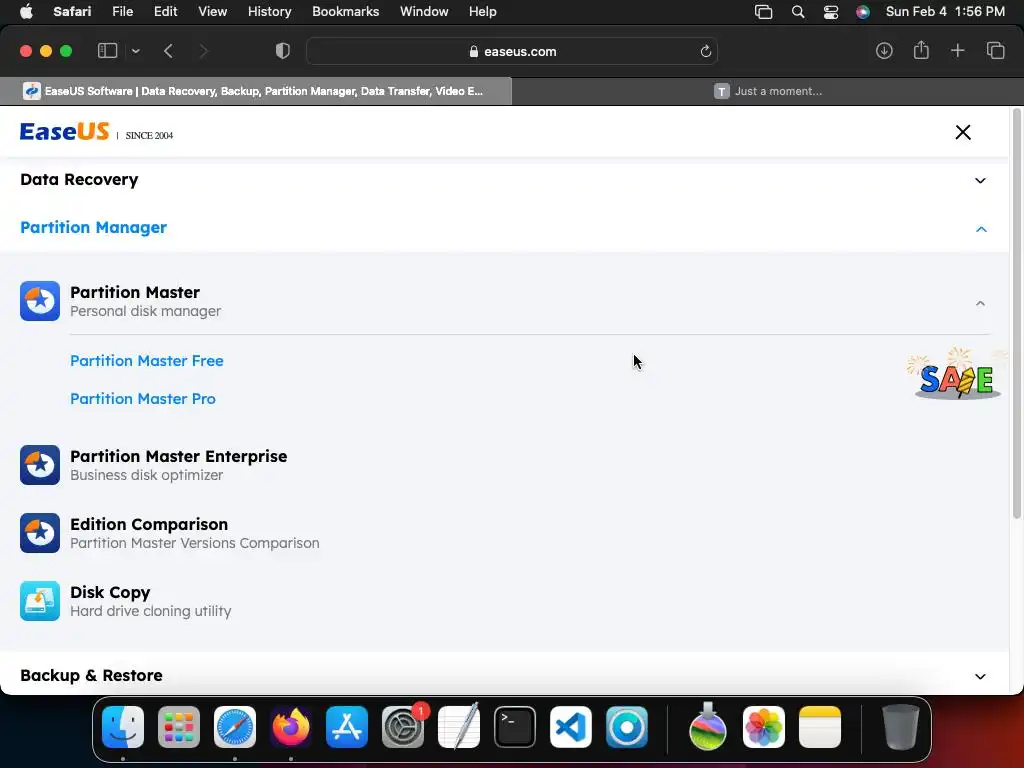Image resolution: width=1024 pixels, height=768 pixels.
Task: Open Control Center in menu bar
Action: [x=831, y=12]
